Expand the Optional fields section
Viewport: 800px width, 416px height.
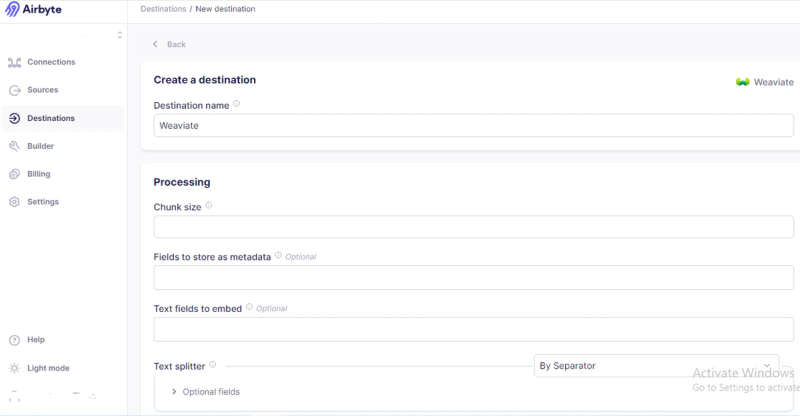point(206,391)
